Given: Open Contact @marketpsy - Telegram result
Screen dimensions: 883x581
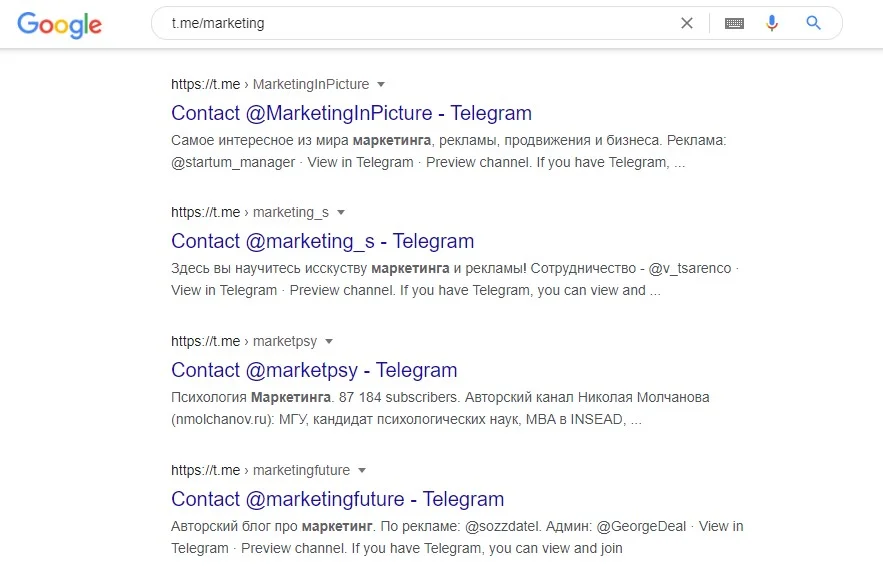Looking at the screenshot, I should pyautogui.click(x=314, y=370).
